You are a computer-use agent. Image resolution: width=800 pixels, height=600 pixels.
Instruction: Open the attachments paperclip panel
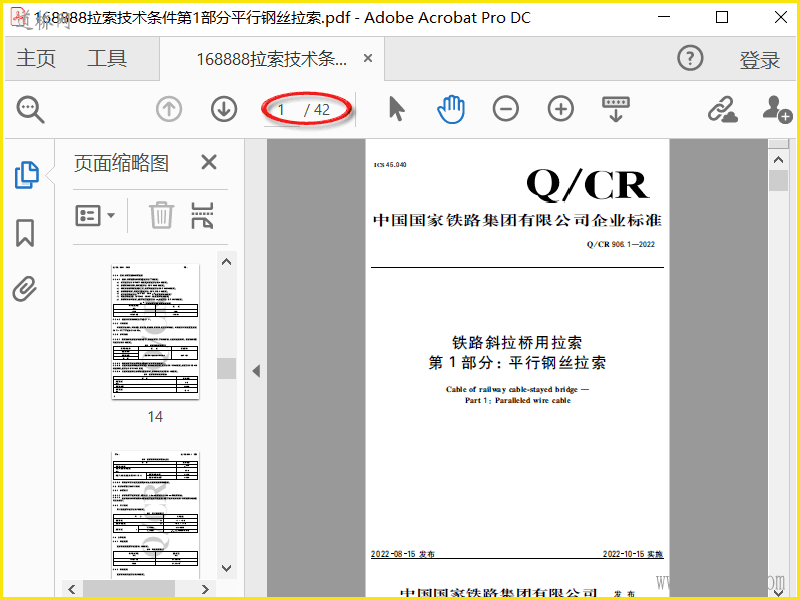(24, 289)
